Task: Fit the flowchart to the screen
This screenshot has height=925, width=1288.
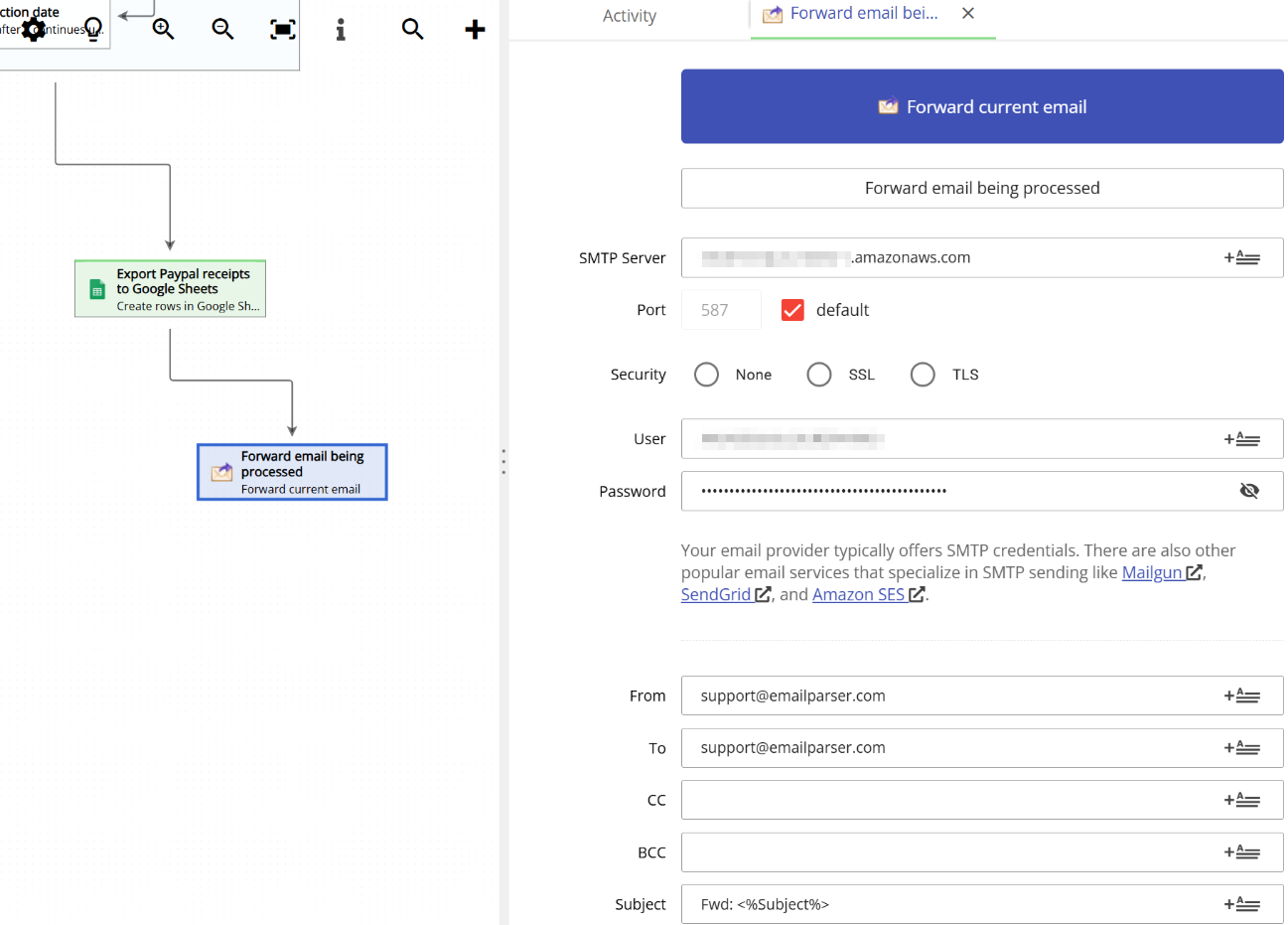Action: (x=282, y=29)
